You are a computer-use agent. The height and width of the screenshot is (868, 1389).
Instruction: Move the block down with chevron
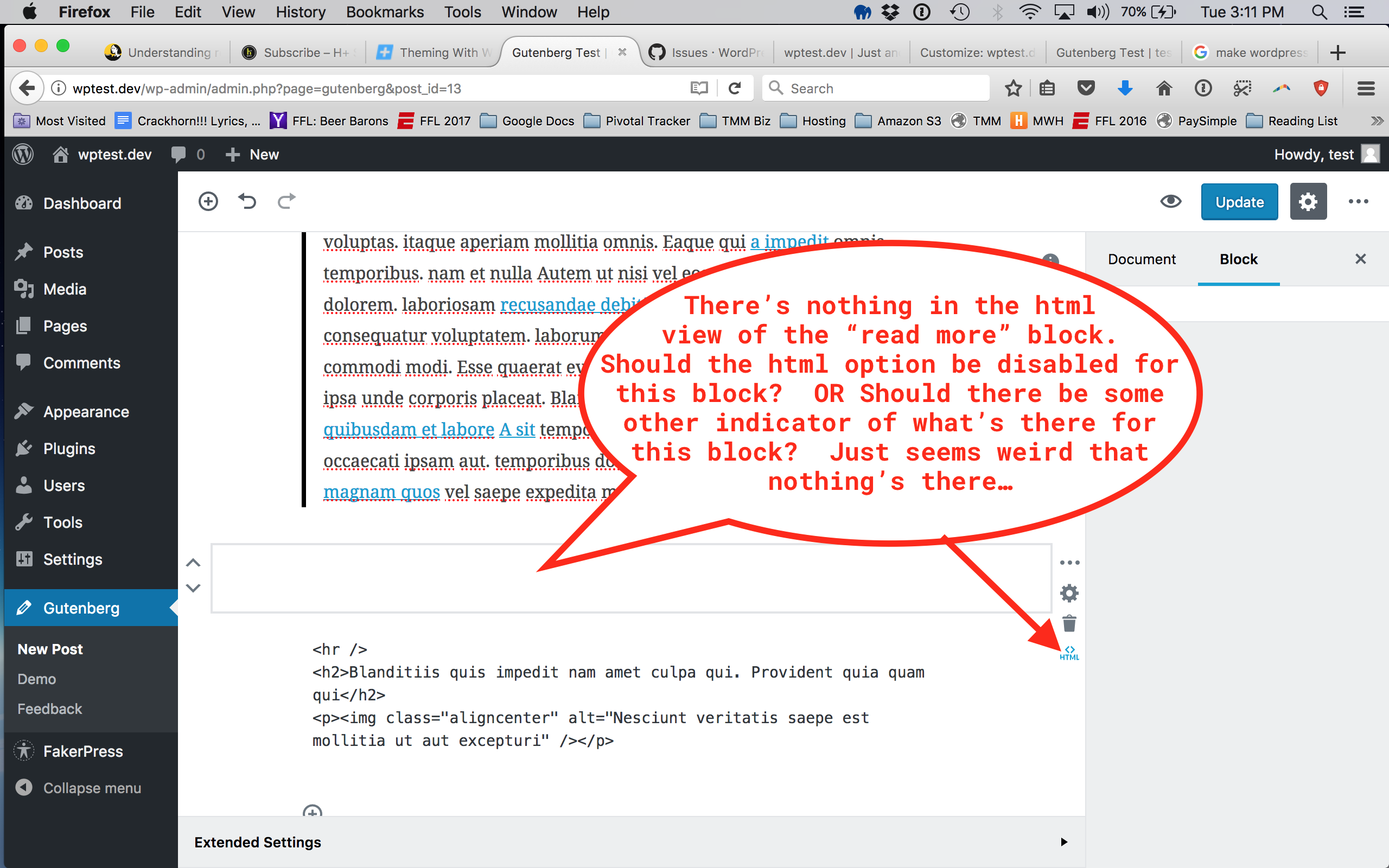193,589
